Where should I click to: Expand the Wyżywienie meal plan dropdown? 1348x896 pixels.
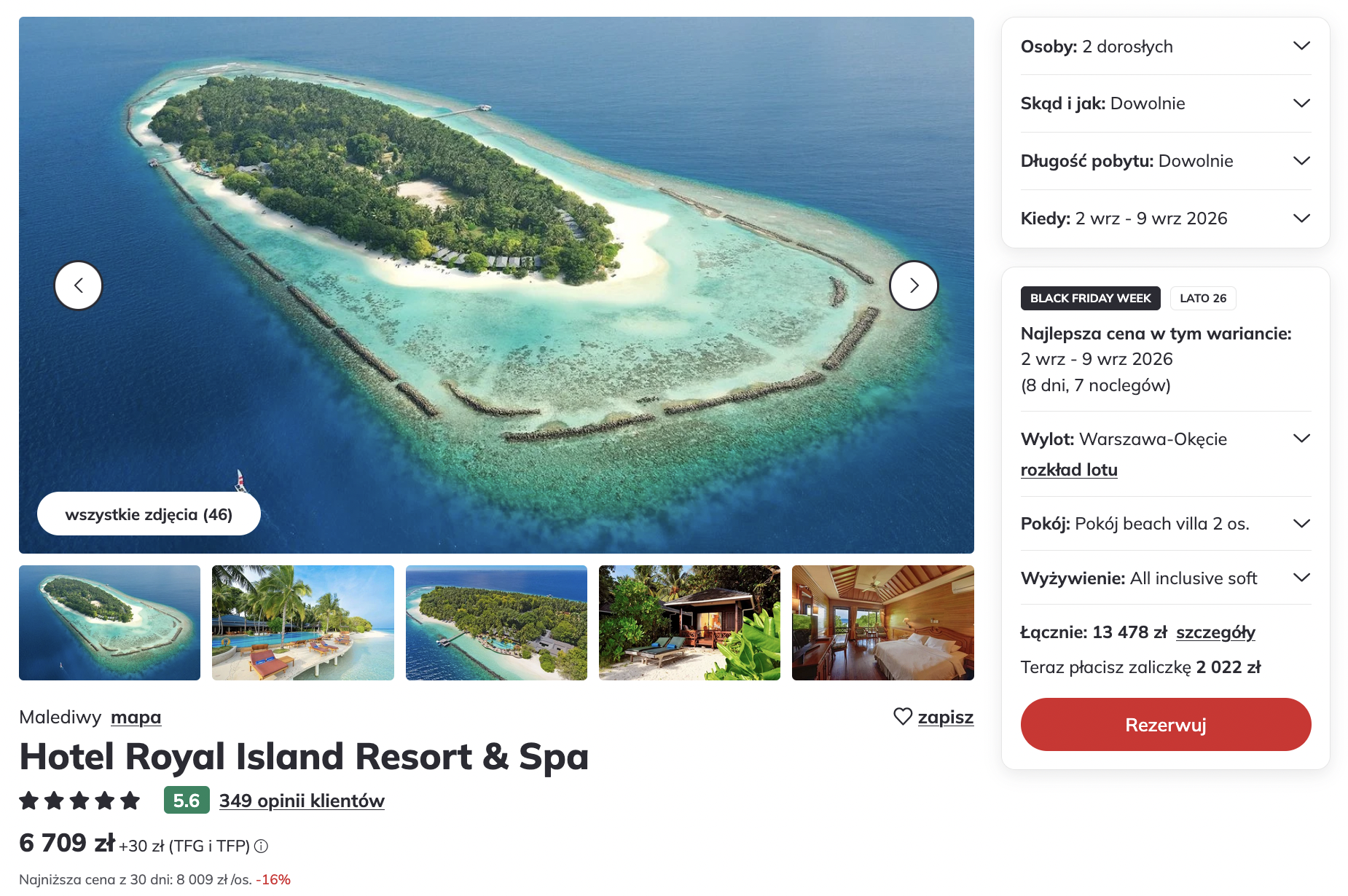point(1301,578)
